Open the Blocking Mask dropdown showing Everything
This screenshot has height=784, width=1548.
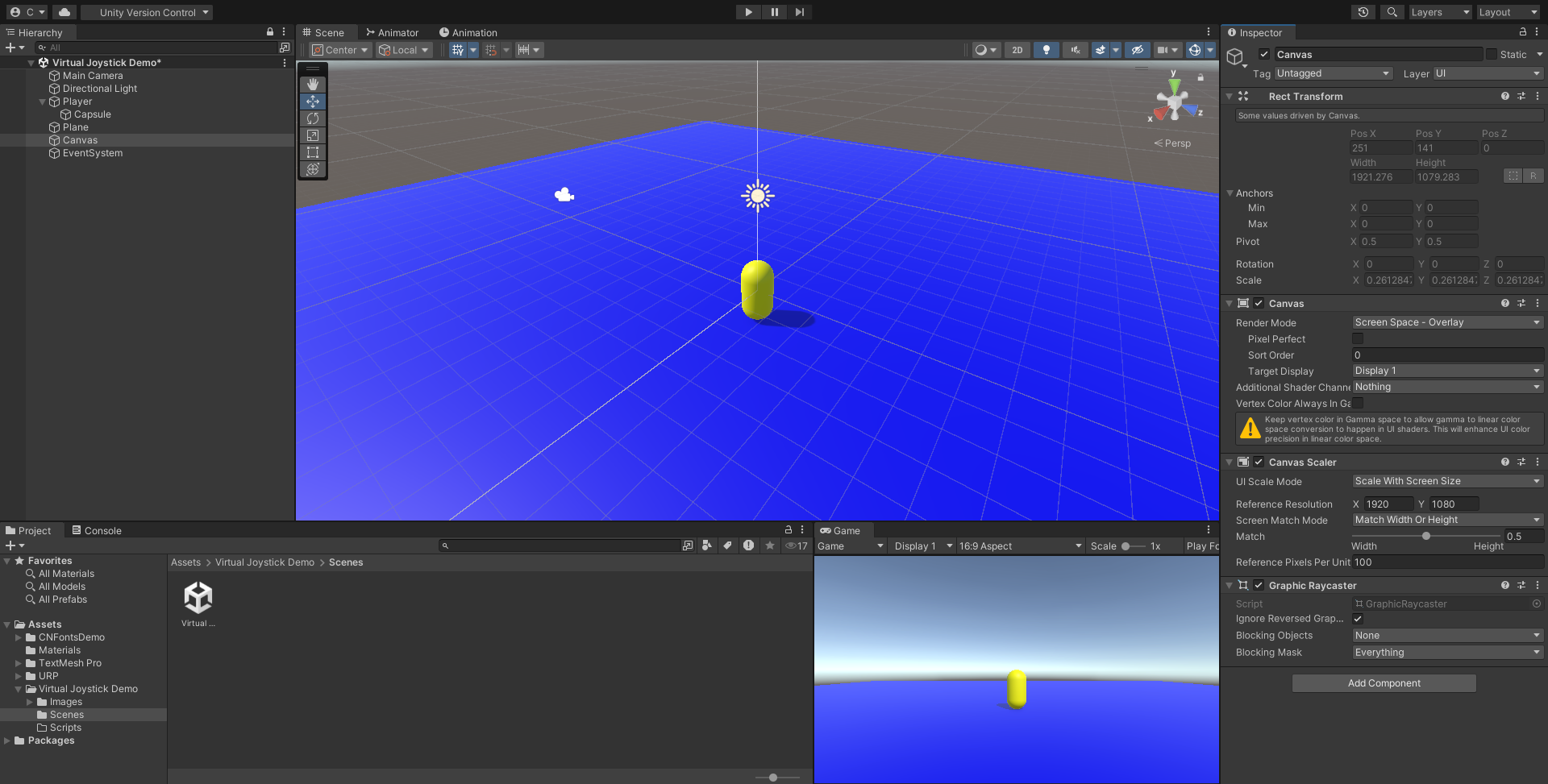click(x=1447, y=652)
